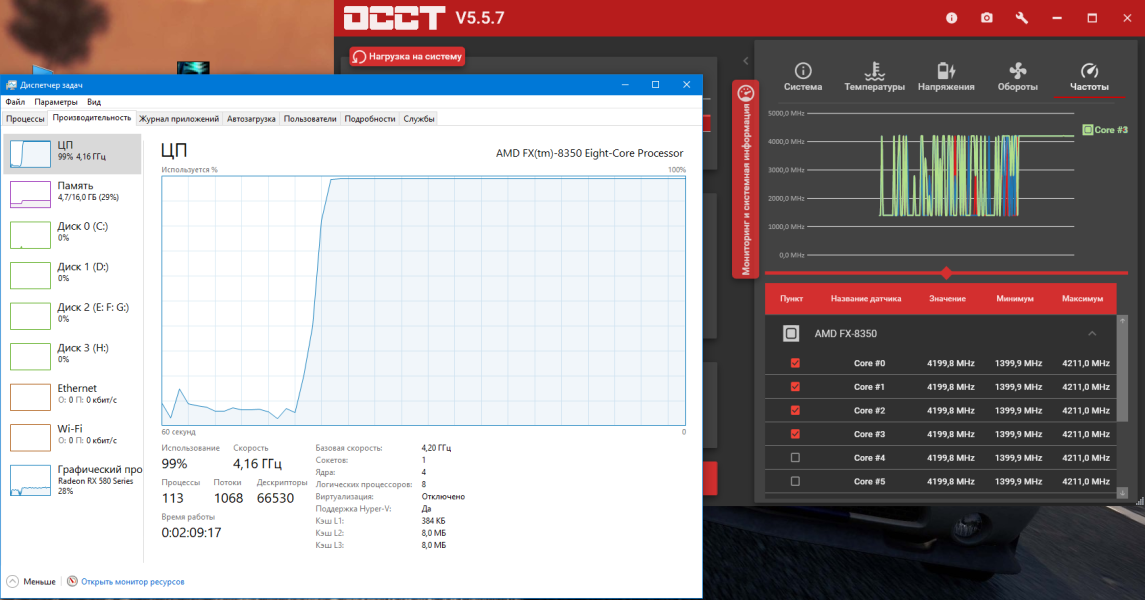The width and height of the screenshot is (1145, 600).
Task: Switch to the Автозагрузка tab
Action: click(251, 119)
